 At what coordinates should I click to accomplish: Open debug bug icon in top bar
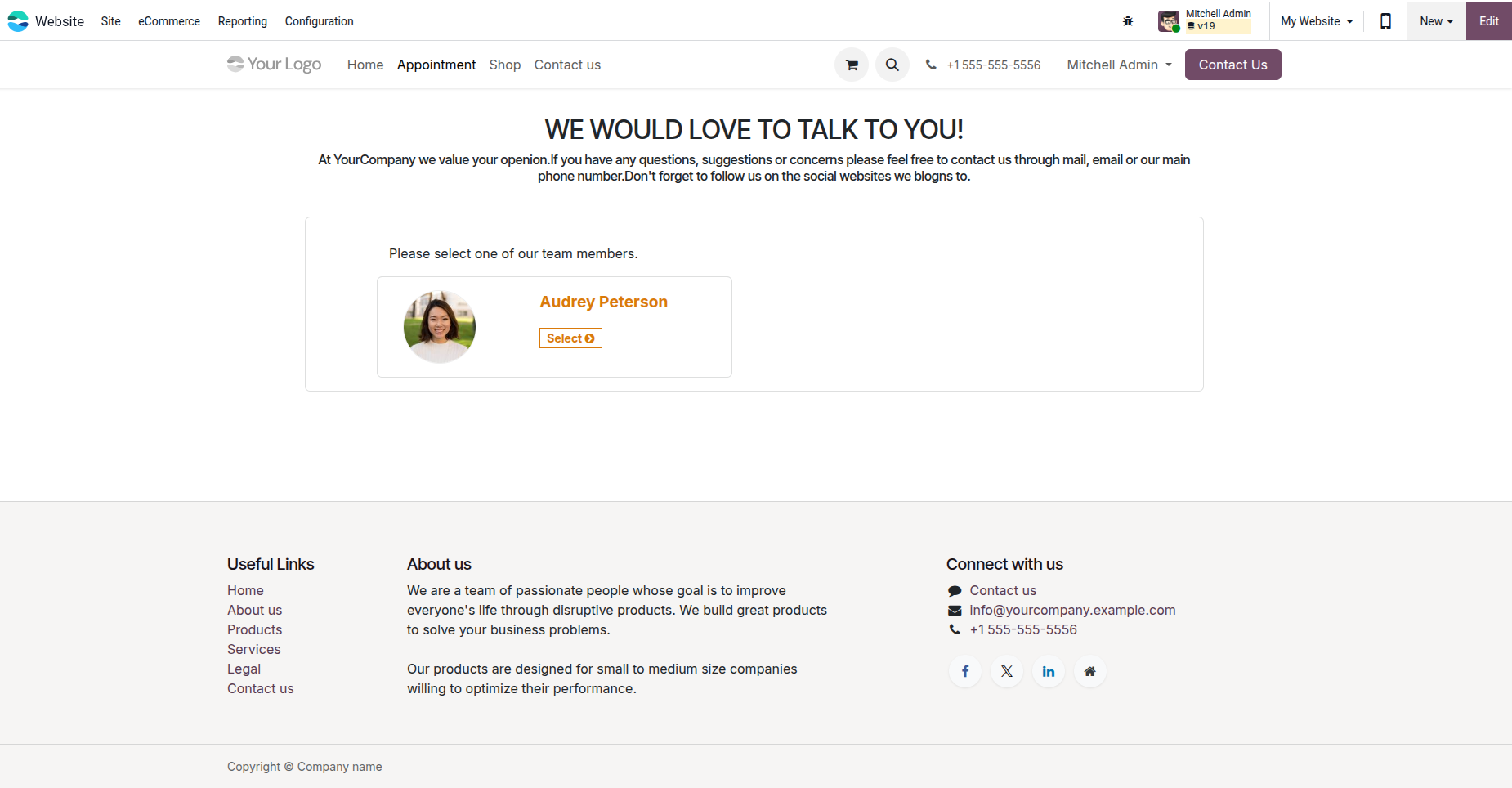(1128, 21)
